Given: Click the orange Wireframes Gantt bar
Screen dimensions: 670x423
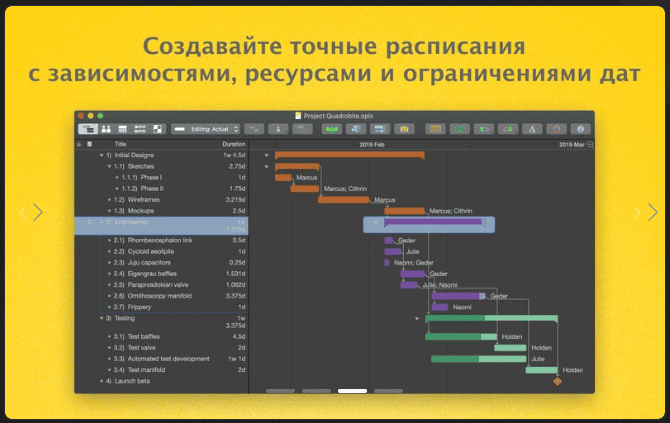Looking at the screenshot, I should 344,200.
